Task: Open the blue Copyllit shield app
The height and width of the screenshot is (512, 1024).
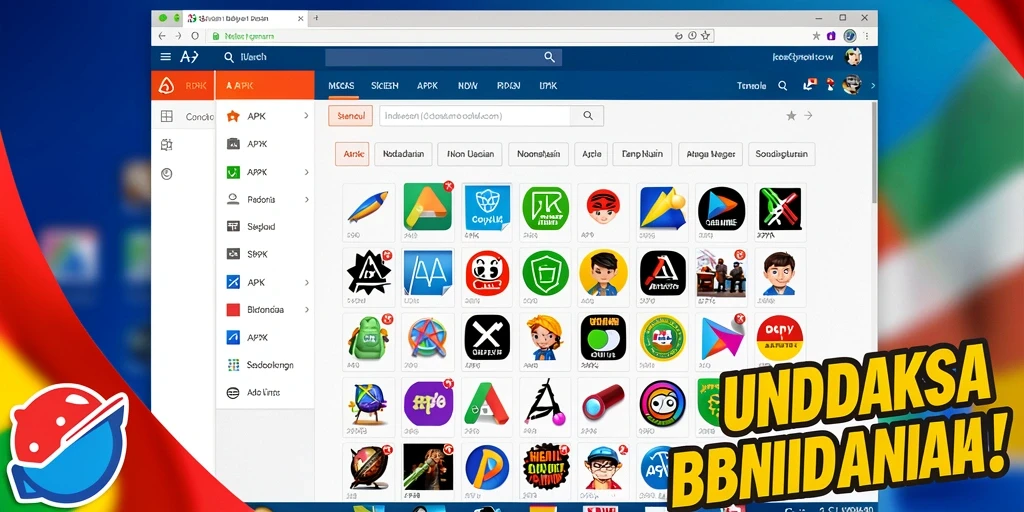Action: pyautogui.click(x=487, y=207)
